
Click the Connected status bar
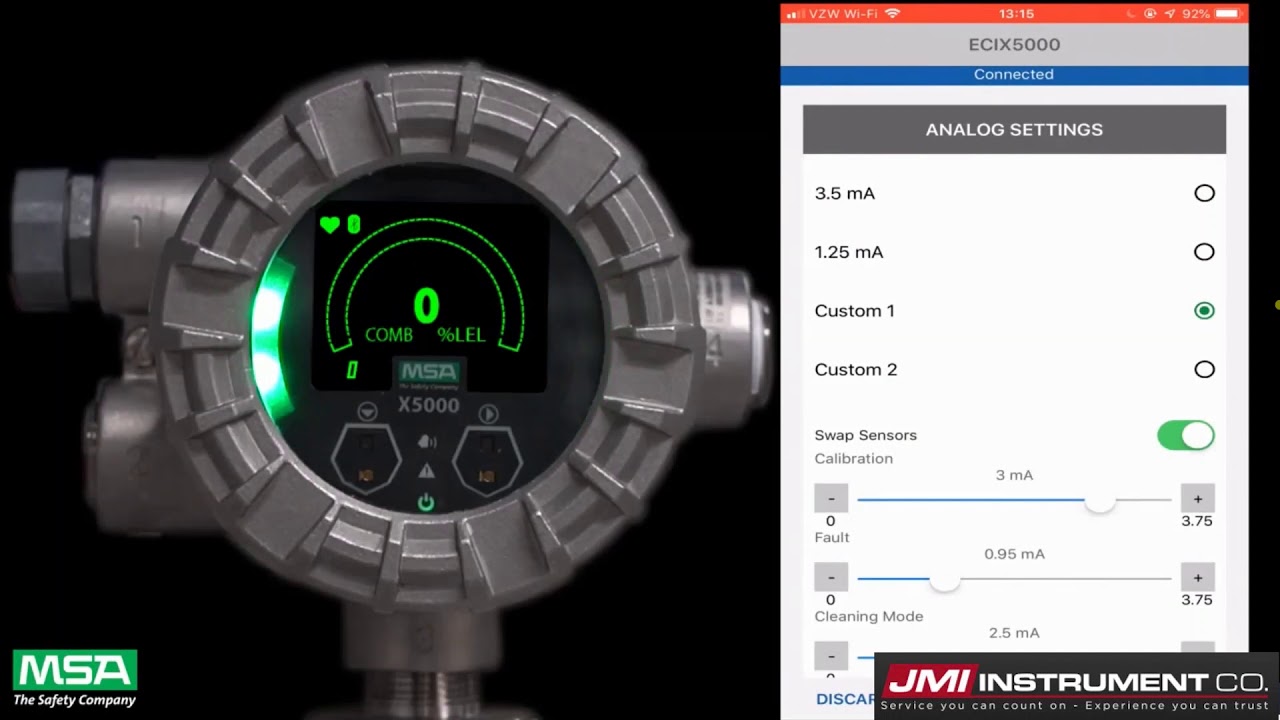[x=1014, y=75]
